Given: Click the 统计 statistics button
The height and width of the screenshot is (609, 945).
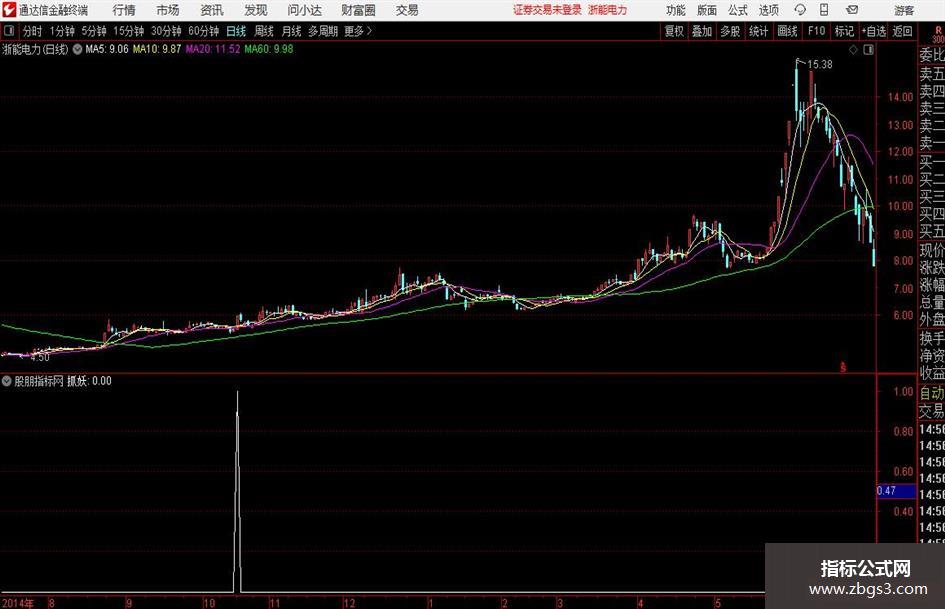Looking at the screenshot, I should tap(759, 31).
